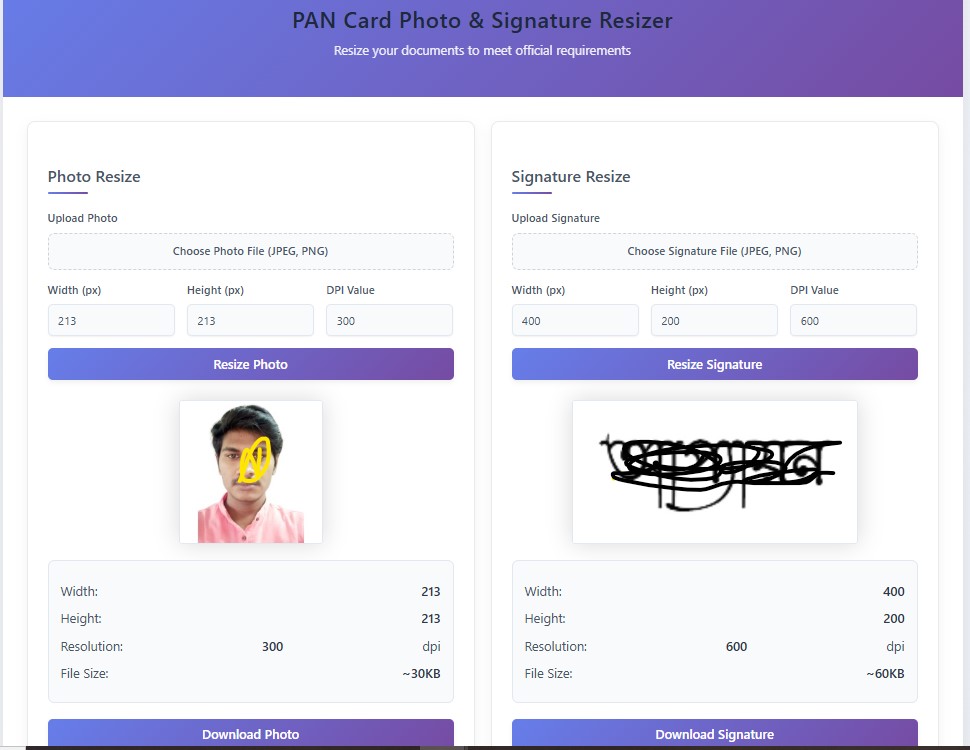The height and width of the screenshot is (750, 970).
Task: Click the PAN Card Resizer page title
Action: [482, 21]
